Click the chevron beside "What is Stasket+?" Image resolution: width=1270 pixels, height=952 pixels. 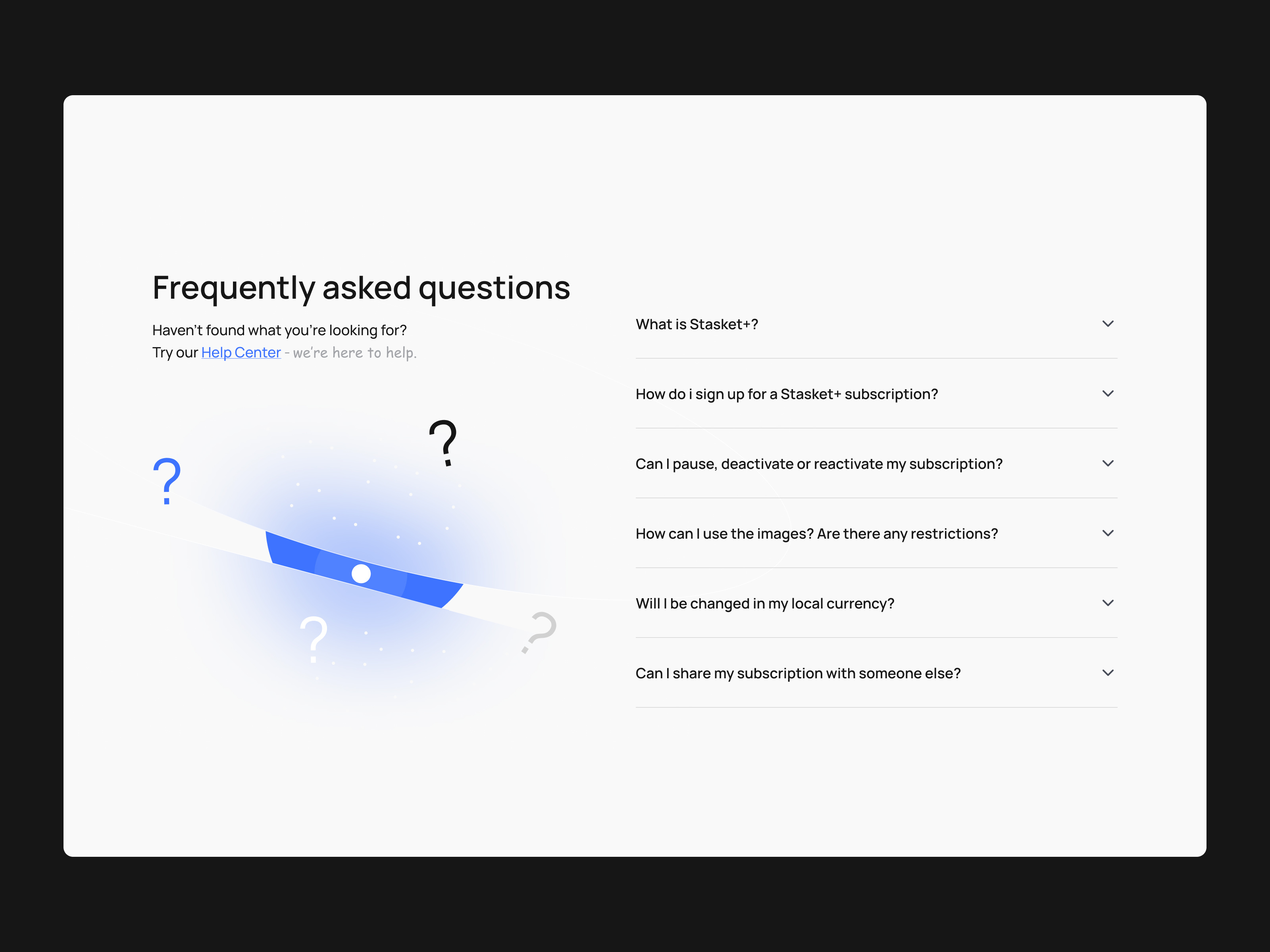pos(1108,324)
